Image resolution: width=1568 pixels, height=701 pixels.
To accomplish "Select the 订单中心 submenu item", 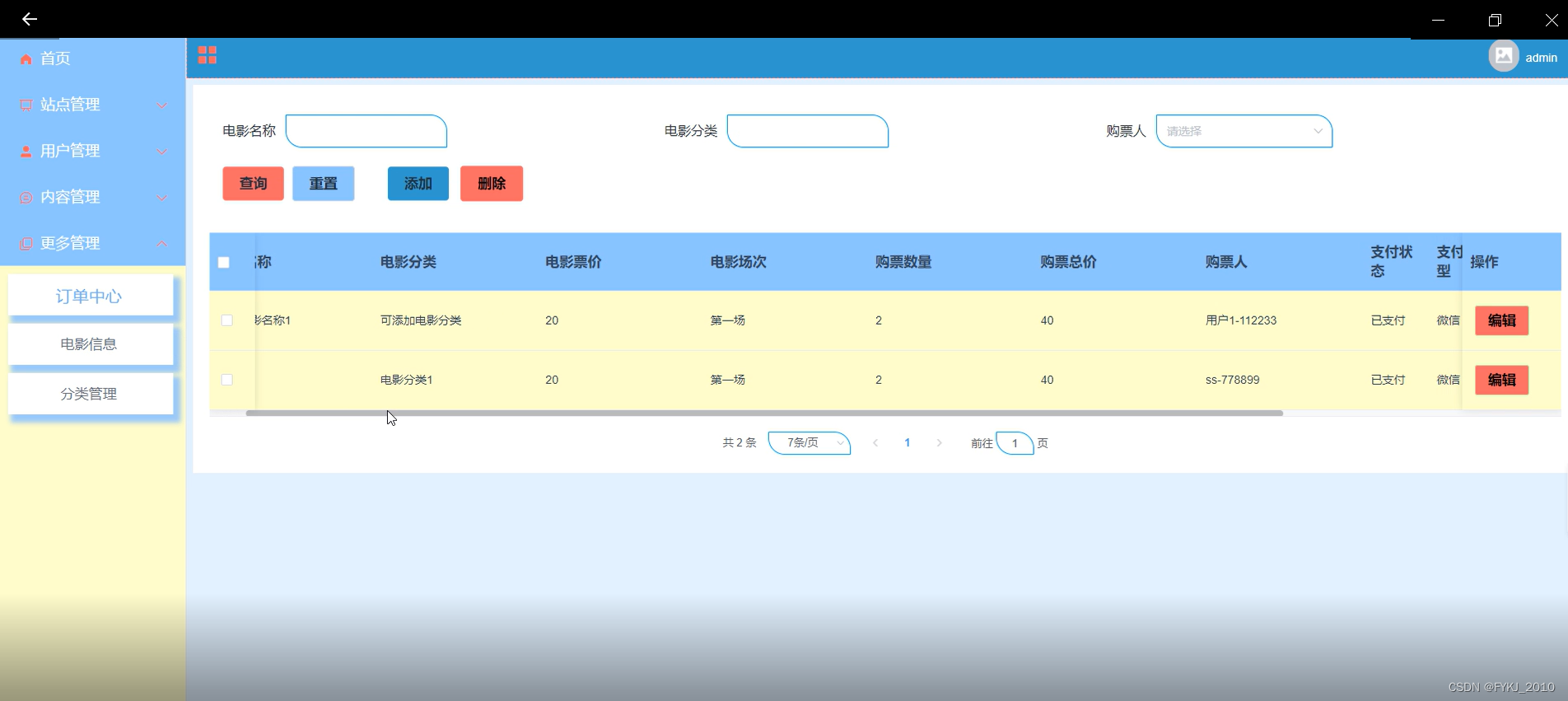I will [x=91, y=296].
